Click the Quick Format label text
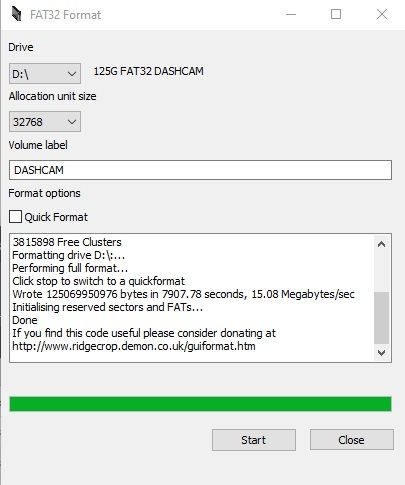Image resolution: width=405 pixels, height=485 pixels. 56,217
